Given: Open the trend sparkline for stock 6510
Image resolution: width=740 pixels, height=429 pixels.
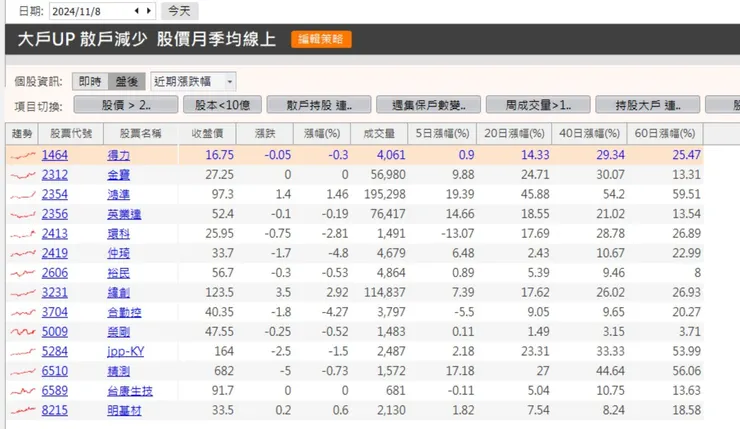Looking at the screenshot, I should (23, 371).
